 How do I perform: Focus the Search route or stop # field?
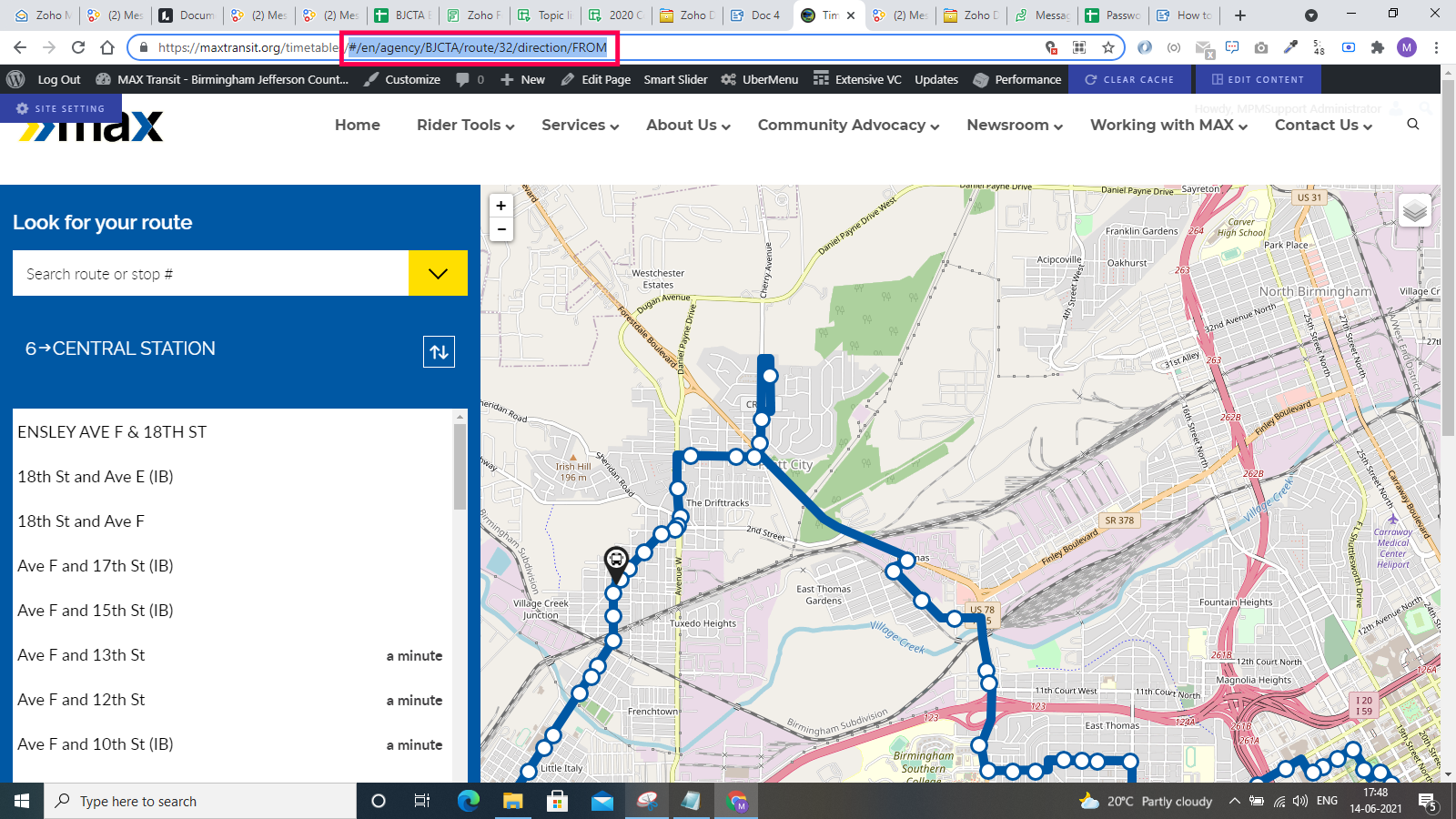tap(210, 273)
